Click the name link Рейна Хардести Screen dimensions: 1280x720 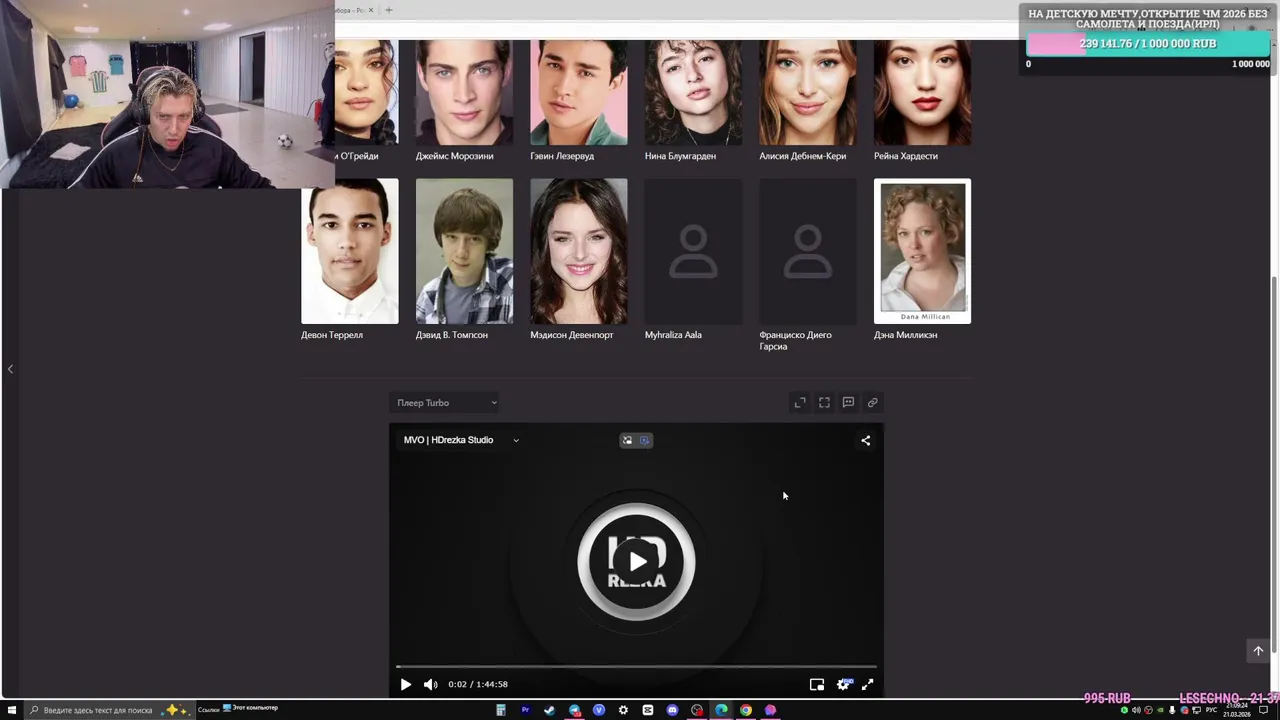[906, 156]
